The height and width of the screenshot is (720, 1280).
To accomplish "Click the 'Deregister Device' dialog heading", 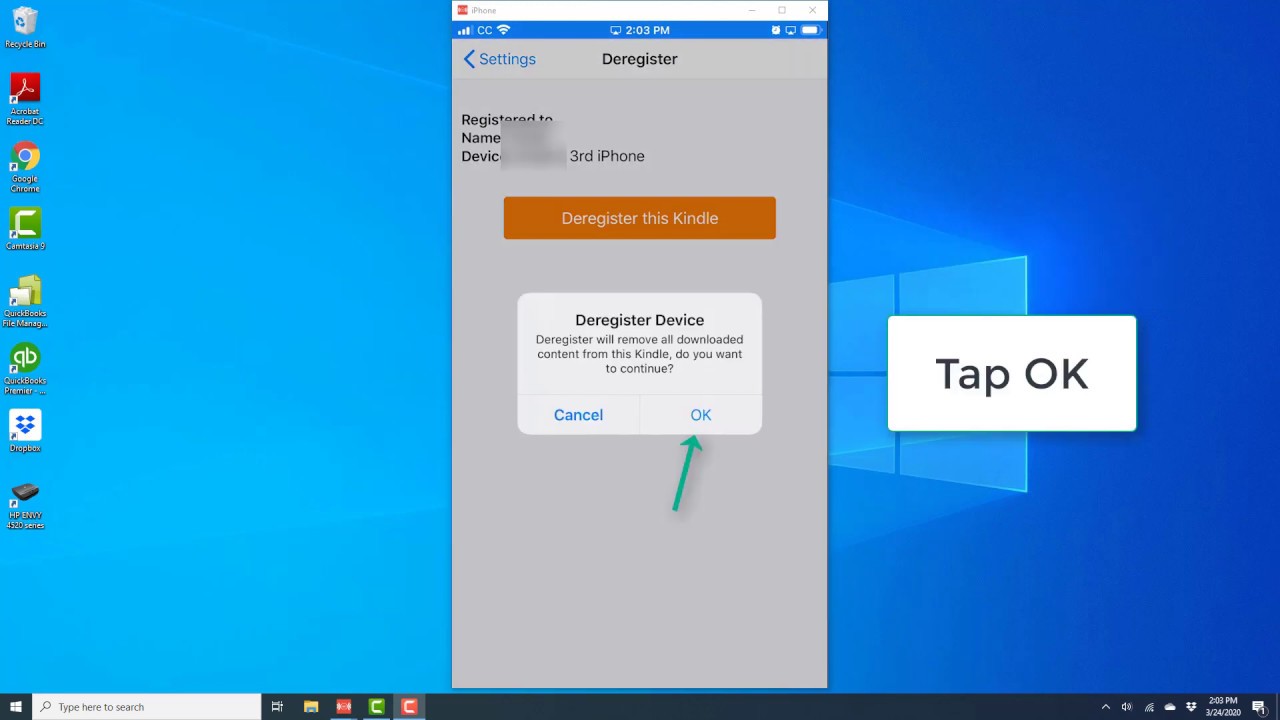I will point(640,320).
